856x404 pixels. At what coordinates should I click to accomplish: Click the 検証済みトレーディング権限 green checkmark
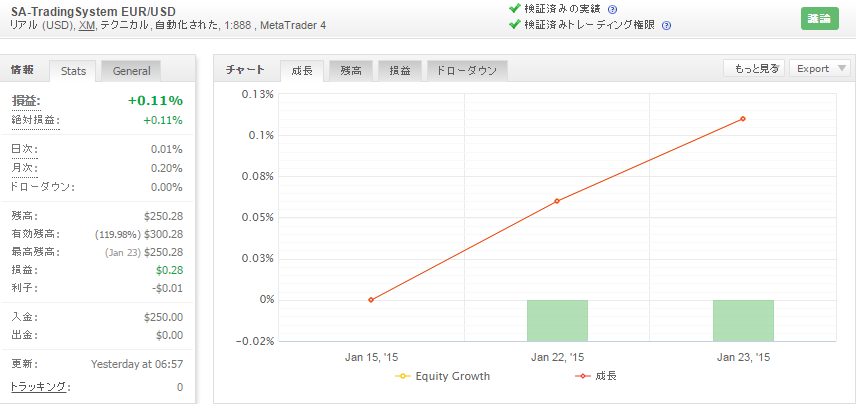click(x=514, y=25)
